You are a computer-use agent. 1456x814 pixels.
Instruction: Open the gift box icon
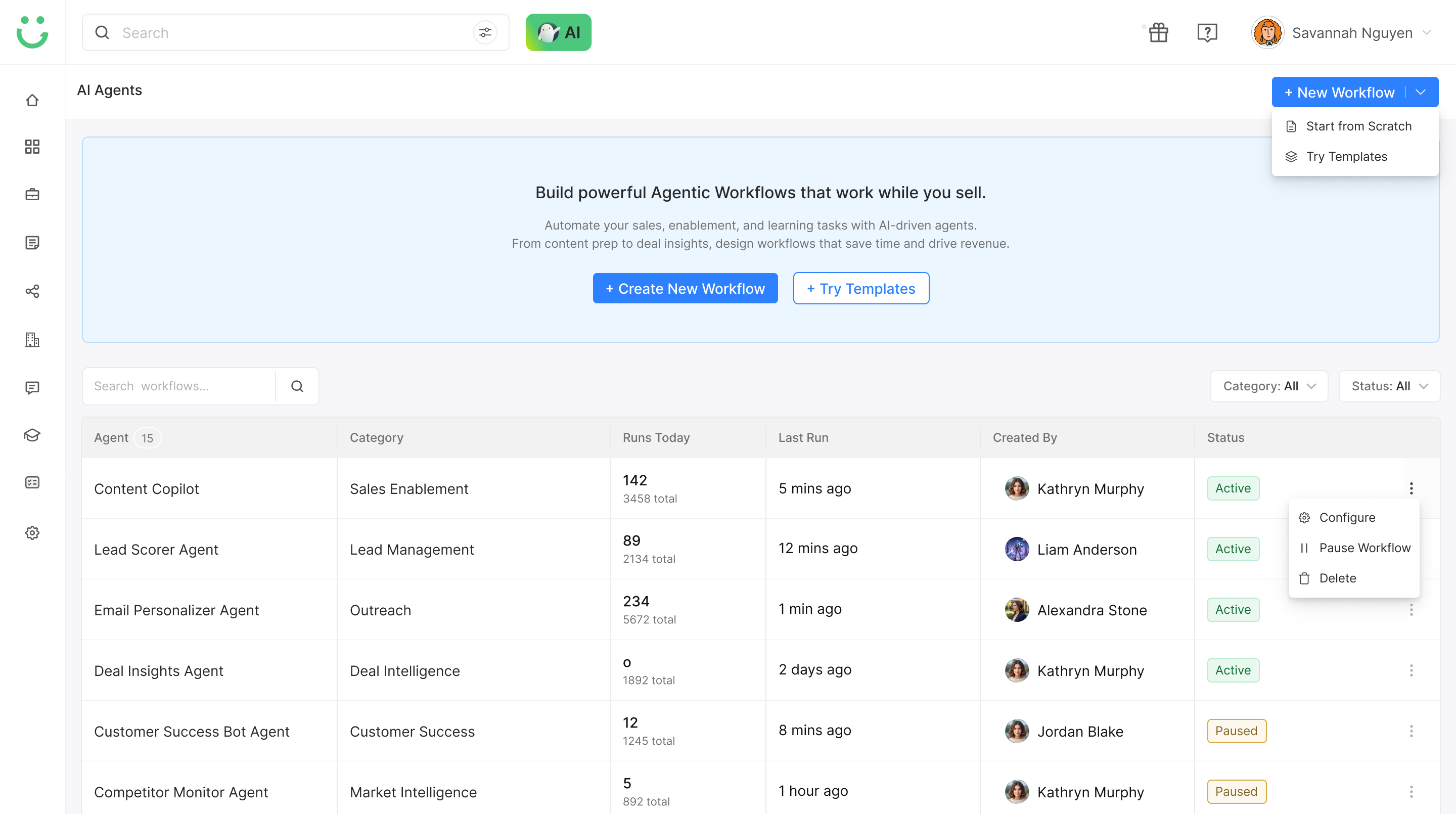tap(1159, 32)
